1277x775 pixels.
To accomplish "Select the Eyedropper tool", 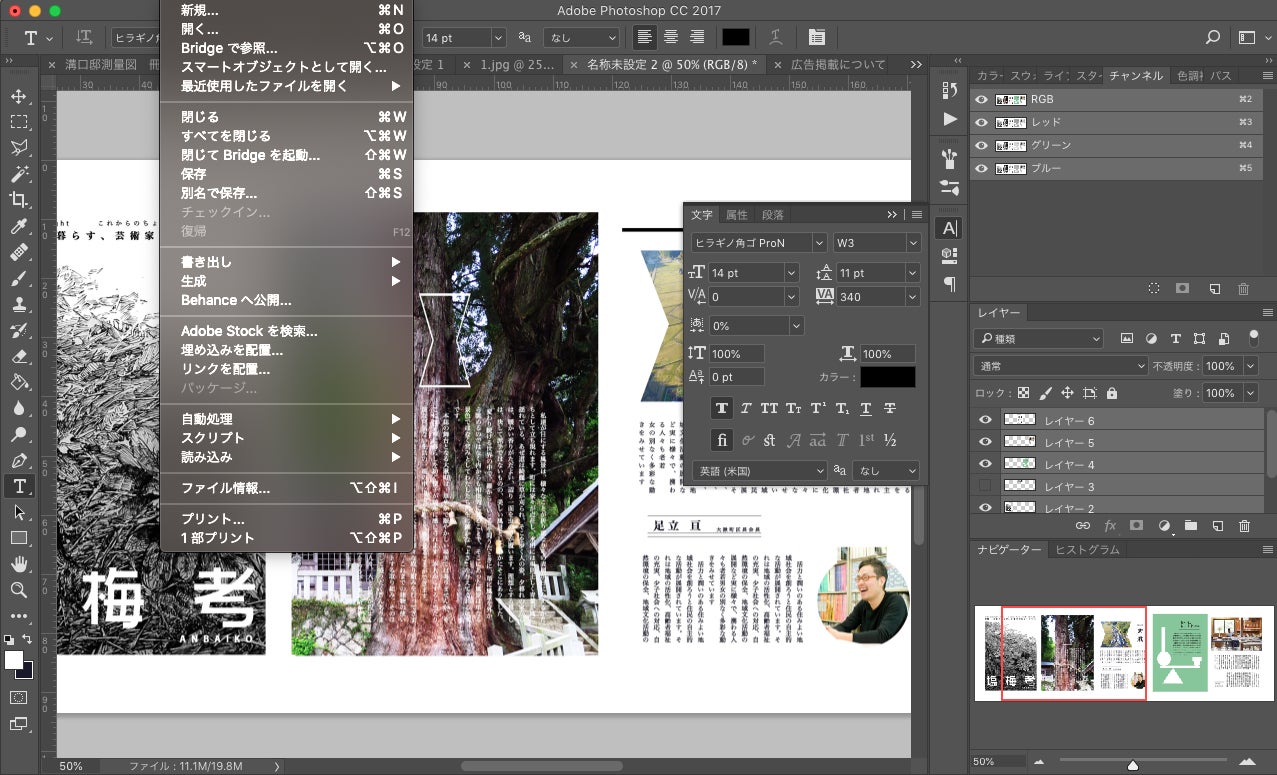I will click(x=18, y=226).
